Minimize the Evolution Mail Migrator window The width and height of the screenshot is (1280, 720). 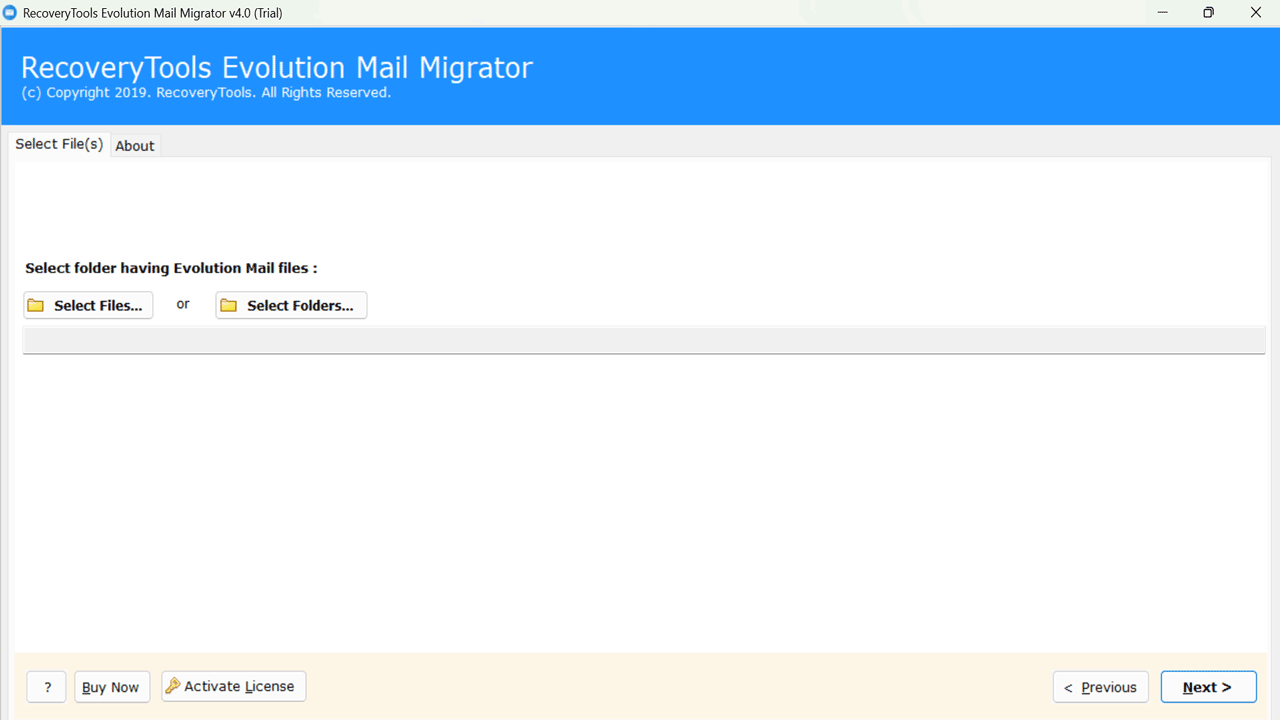tap(1163, 13)
